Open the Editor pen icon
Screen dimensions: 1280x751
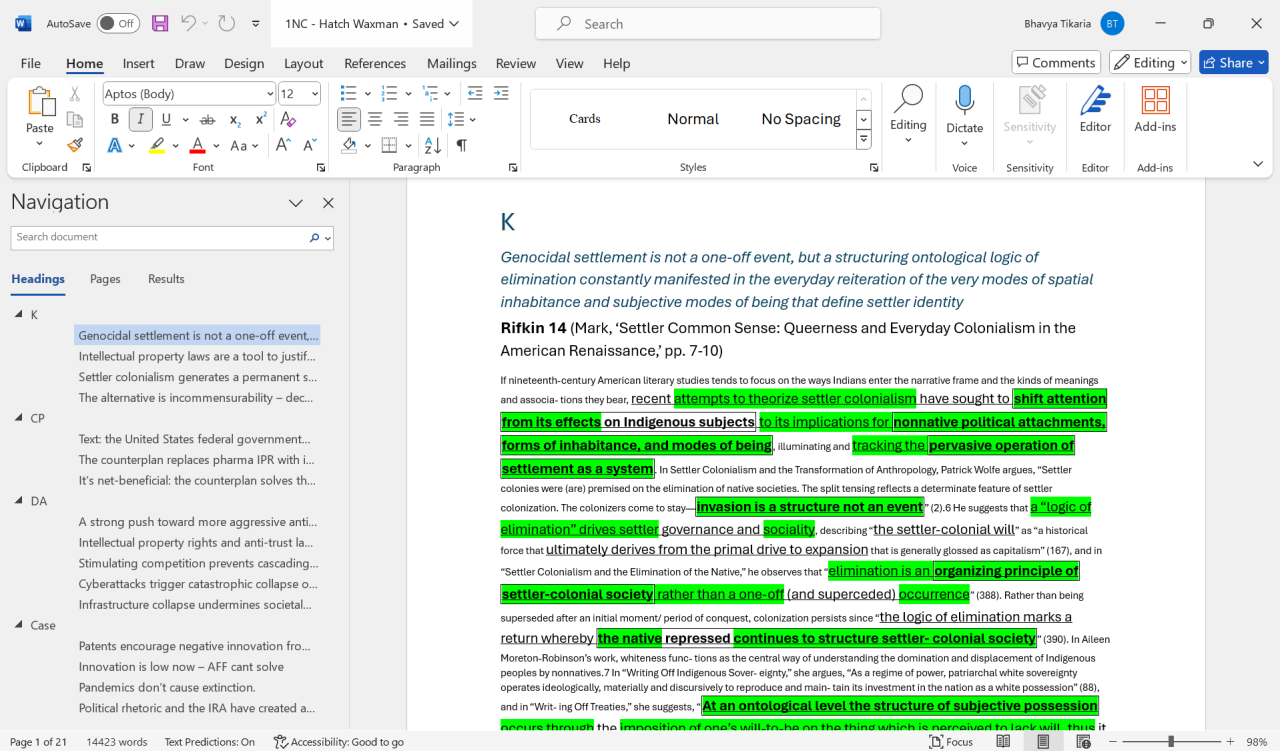pos(1095,101)
